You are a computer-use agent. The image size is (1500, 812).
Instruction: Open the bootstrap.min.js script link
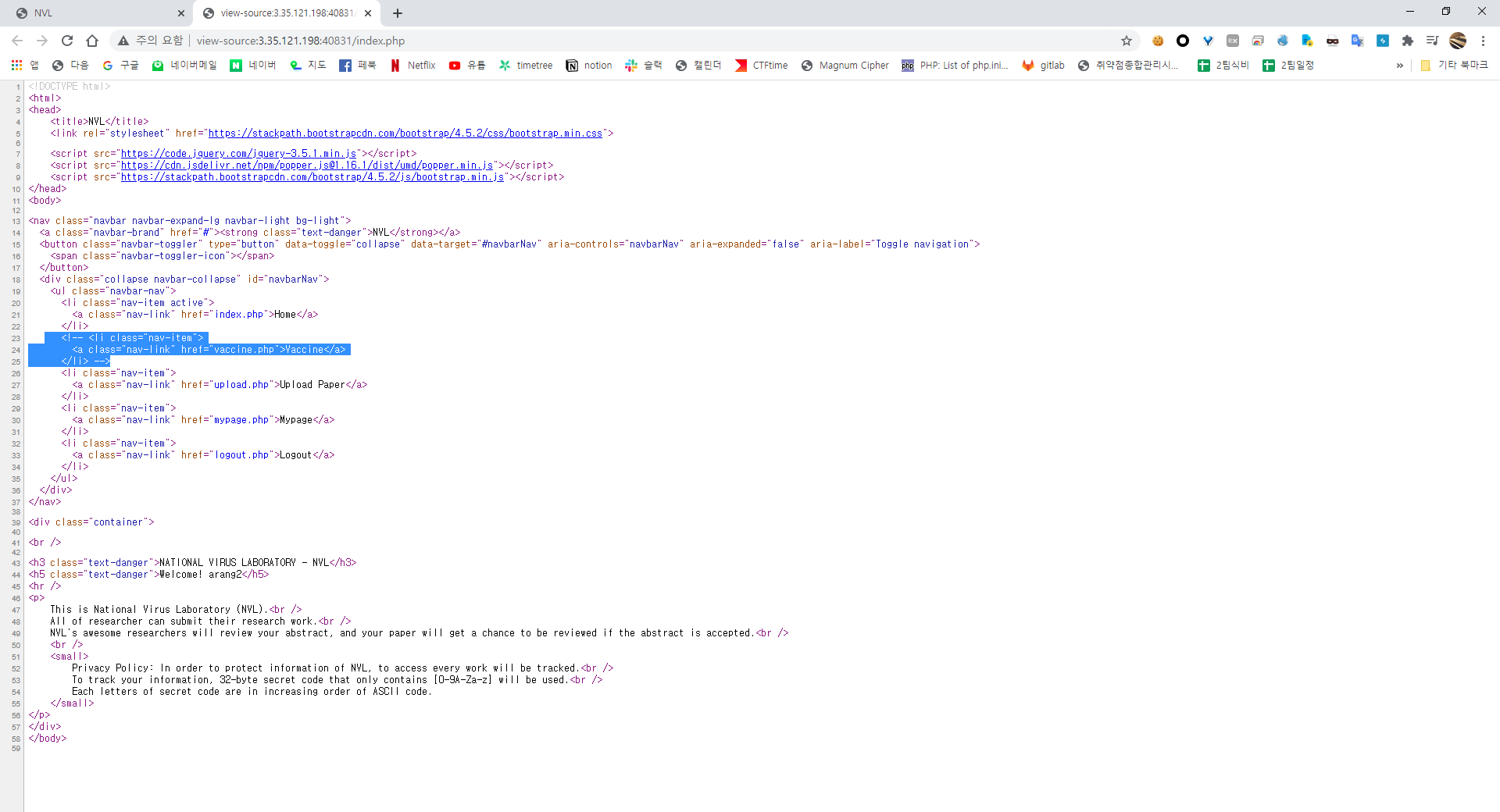click(x=312, y=177)
